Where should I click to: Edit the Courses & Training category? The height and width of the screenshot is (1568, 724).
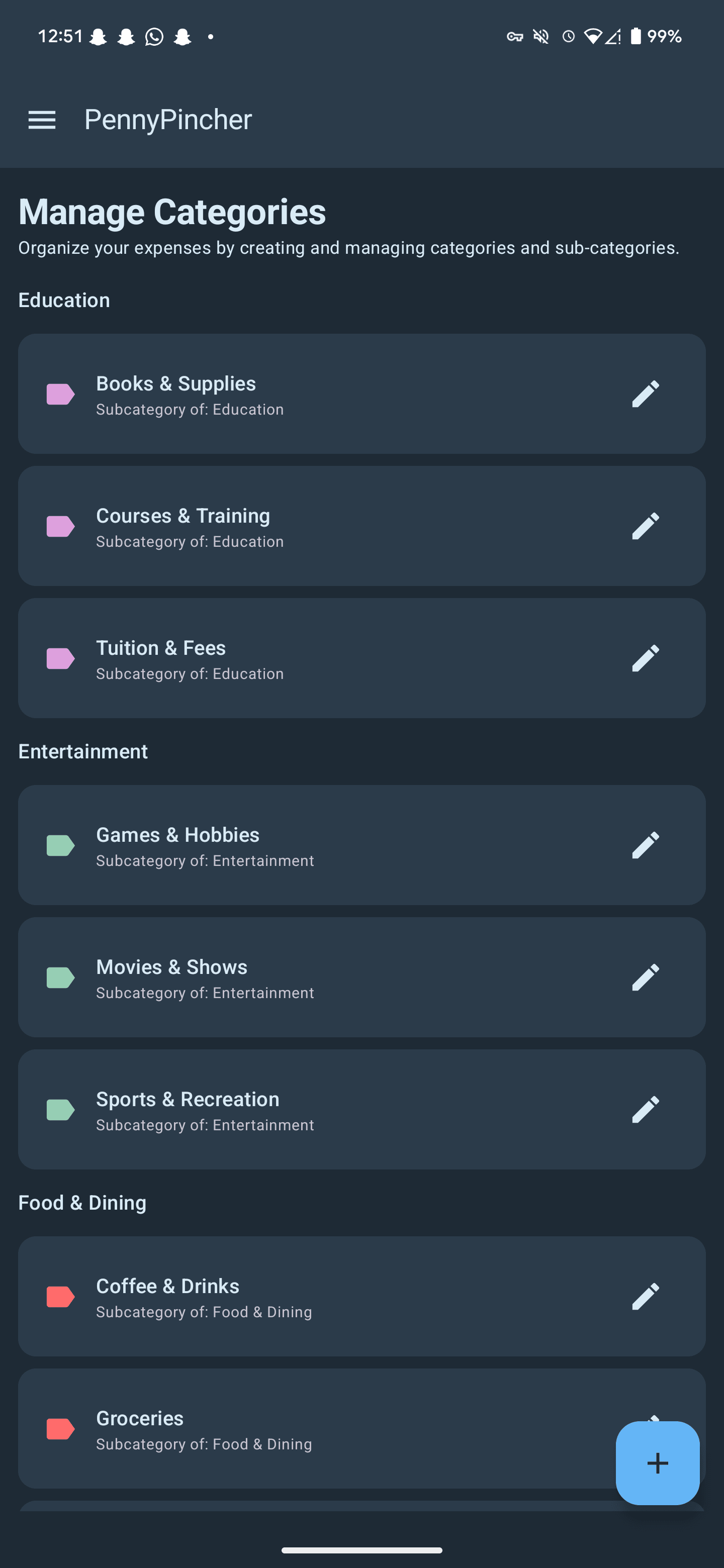pyautogui.click(x=646, y=526)
